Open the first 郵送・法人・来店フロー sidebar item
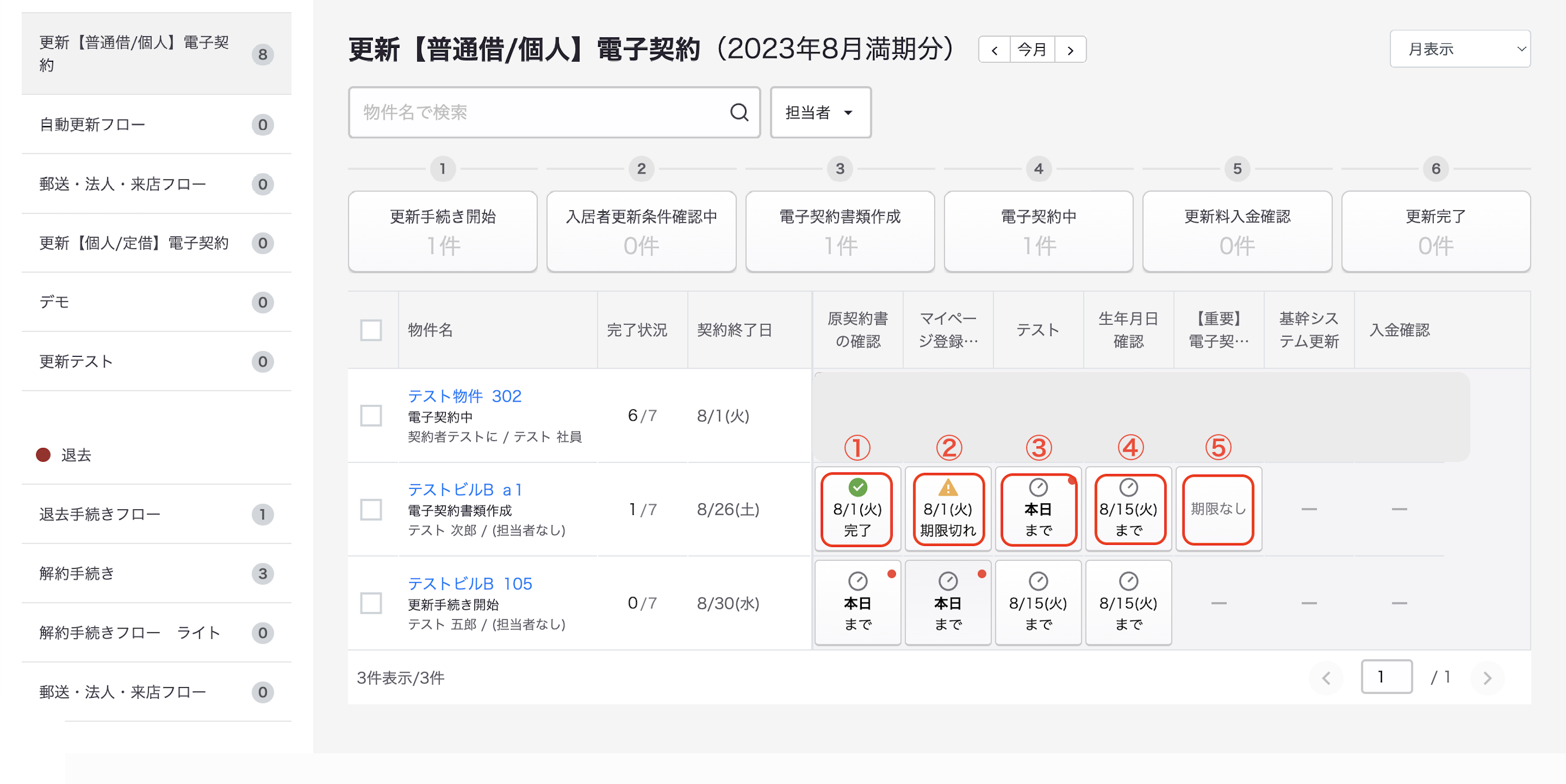Viewport: 1566px width, 784px height. pos(156,184)
